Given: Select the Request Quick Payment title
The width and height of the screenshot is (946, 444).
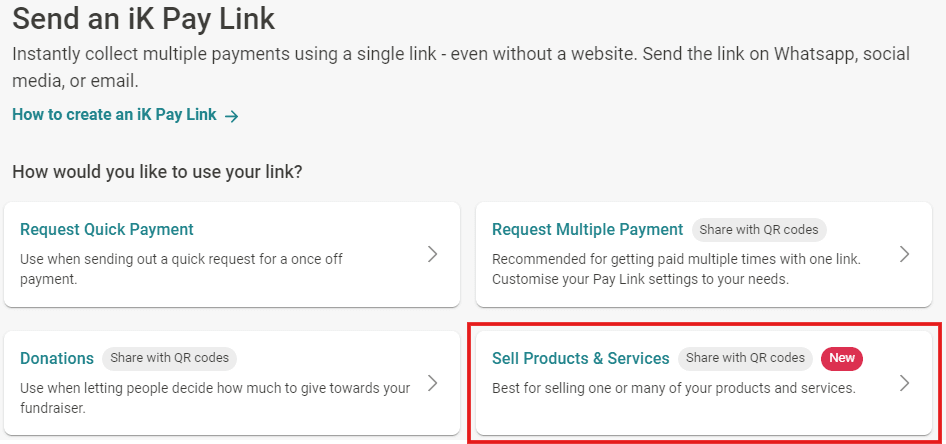Looking at the screenshot, I should click(x=107, y=230).
